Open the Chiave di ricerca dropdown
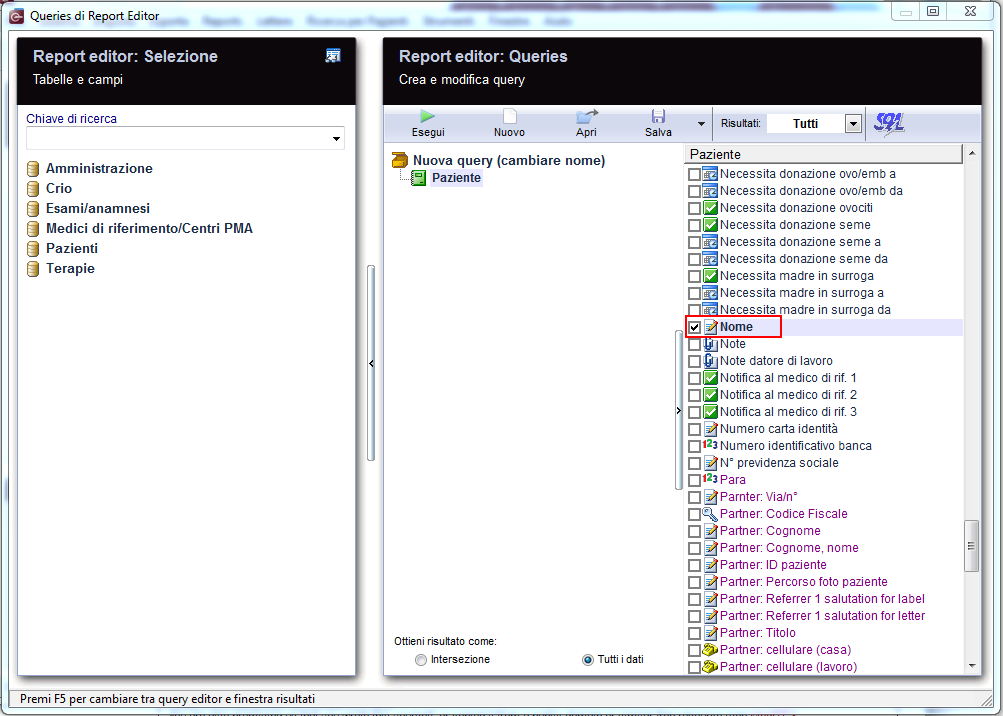This screenshot has height=716, width=1003. pyautogui.click(x=336, y=139)
